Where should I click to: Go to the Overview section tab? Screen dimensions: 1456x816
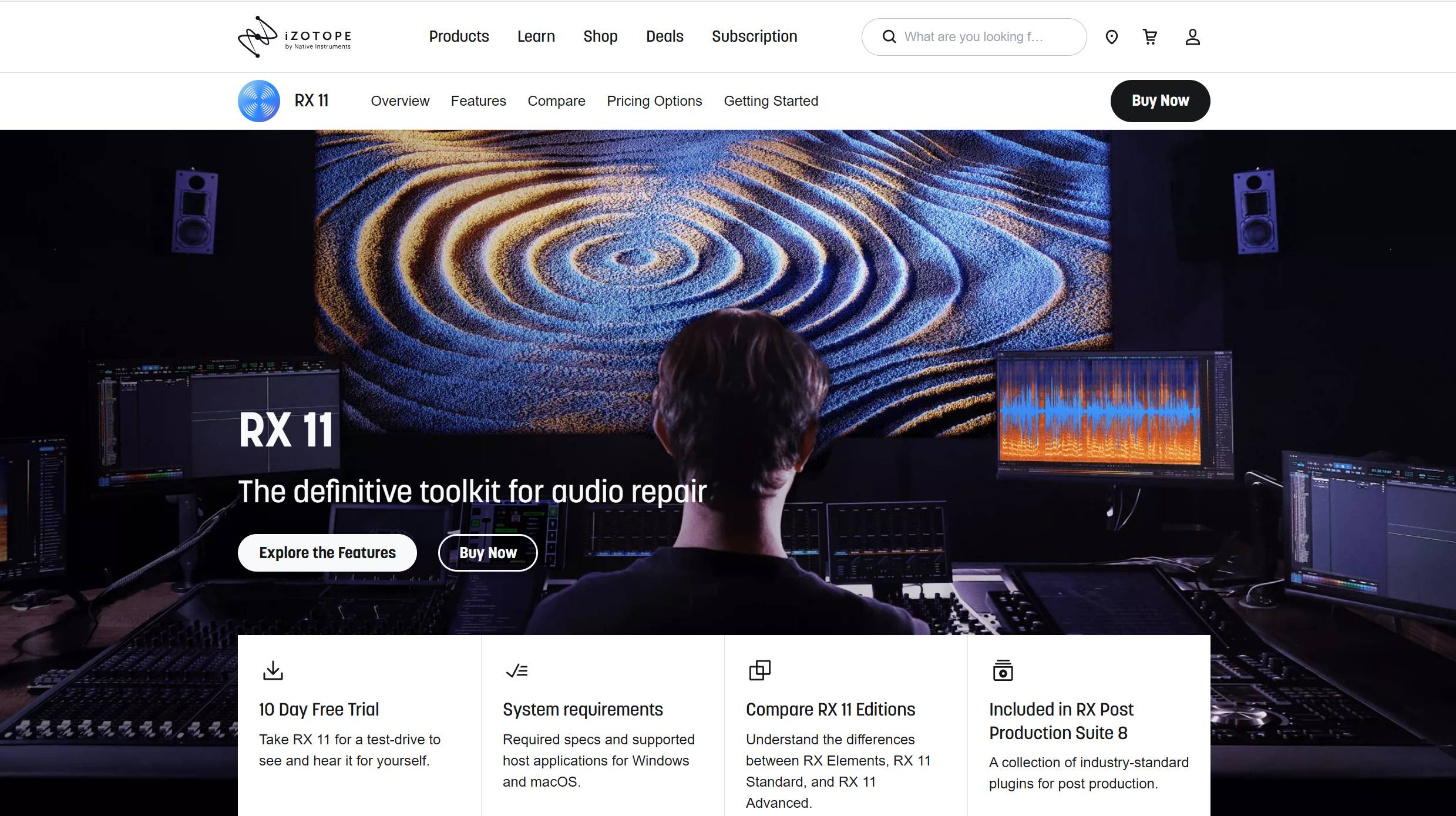point(400,101)
